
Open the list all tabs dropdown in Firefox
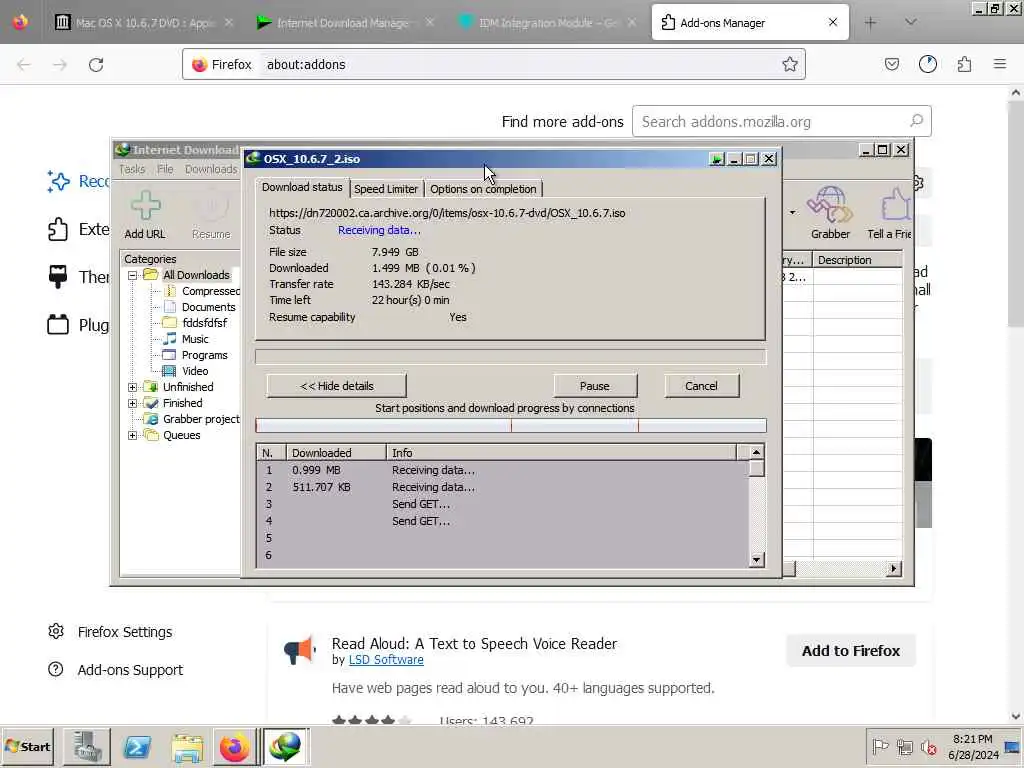[x=910, y=23]
